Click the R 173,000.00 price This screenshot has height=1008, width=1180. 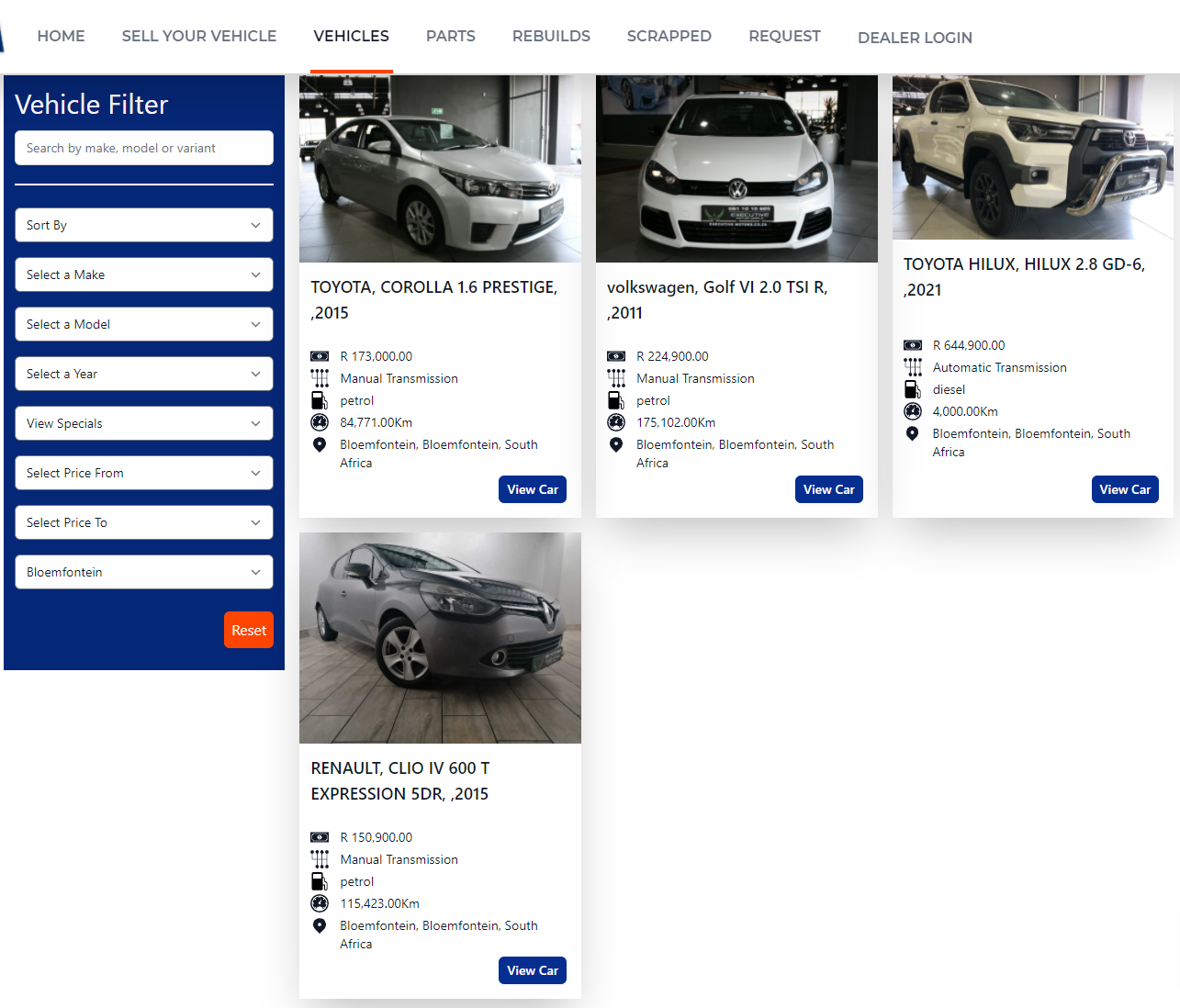(x=376, y=356)
